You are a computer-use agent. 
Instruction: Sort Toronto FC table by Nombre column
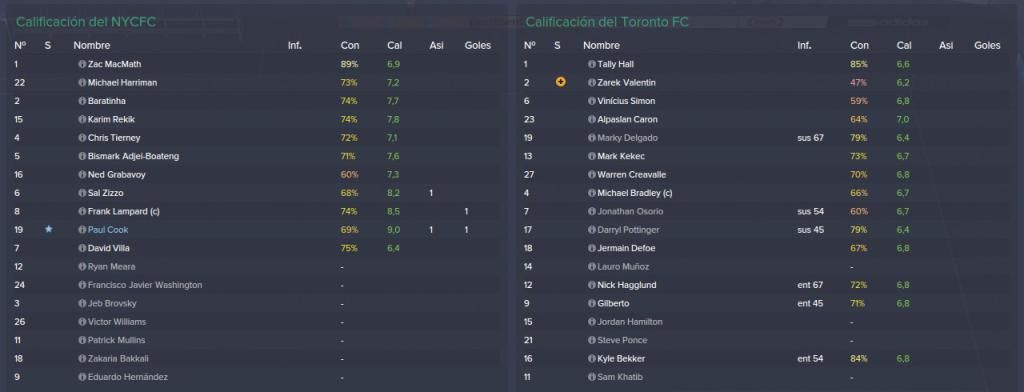601,46
